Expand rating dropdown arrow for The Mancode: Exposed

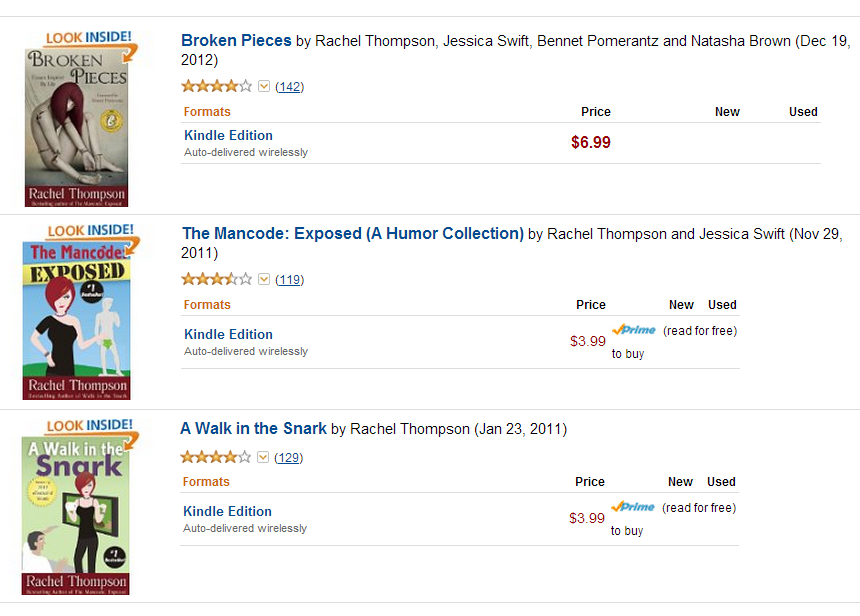click(x=264, y=279)
